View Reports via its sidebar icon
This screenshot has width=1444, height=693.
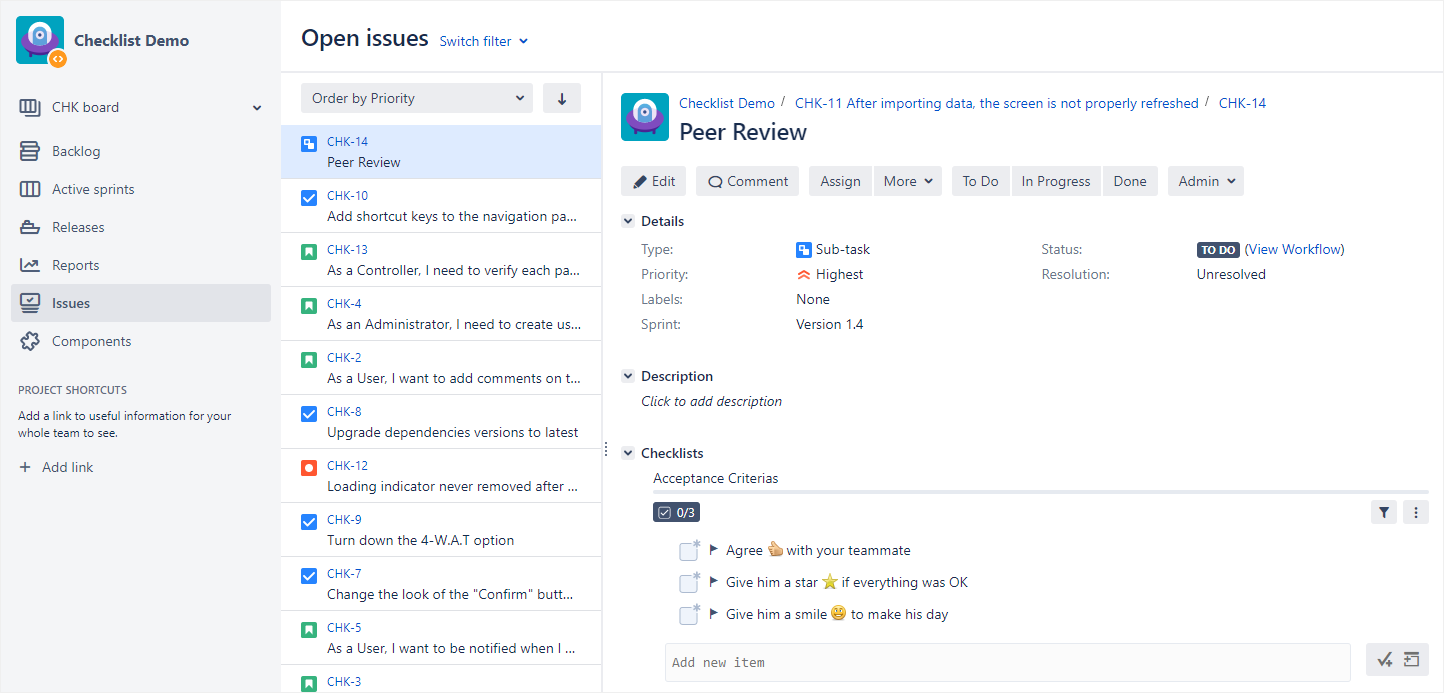click(x=29, y=264)
